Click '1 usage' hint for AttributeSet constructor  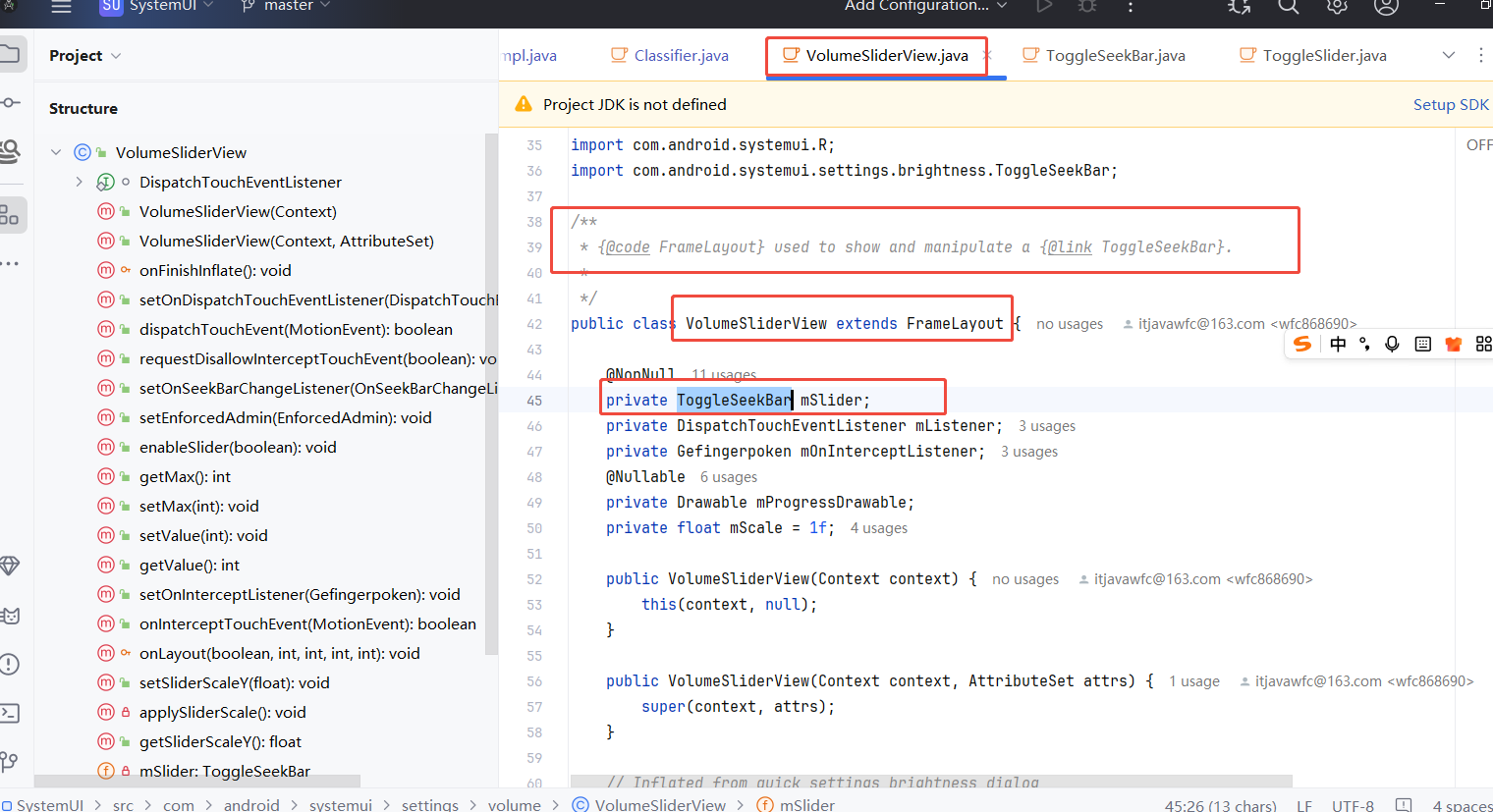(1194, 681)
